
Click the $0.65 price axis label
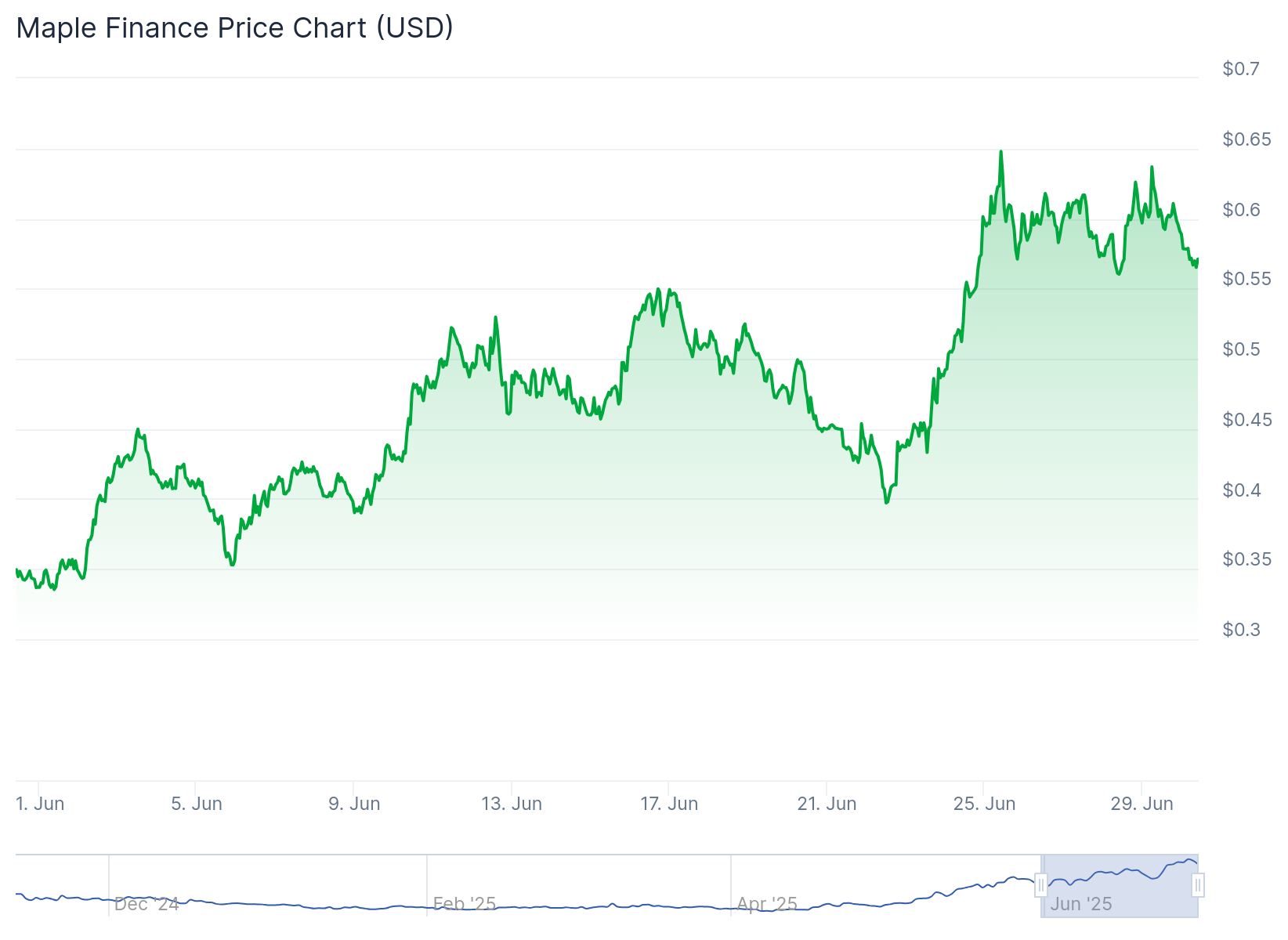(x=1246, y=139)
